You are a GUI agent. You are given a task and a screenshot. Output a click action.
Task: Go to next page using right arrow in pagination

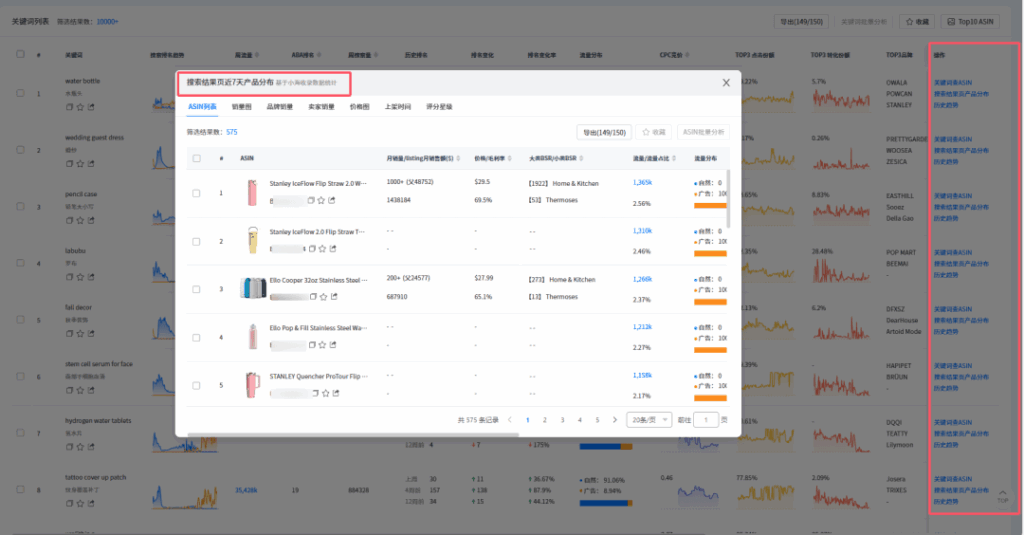[614, 420]
